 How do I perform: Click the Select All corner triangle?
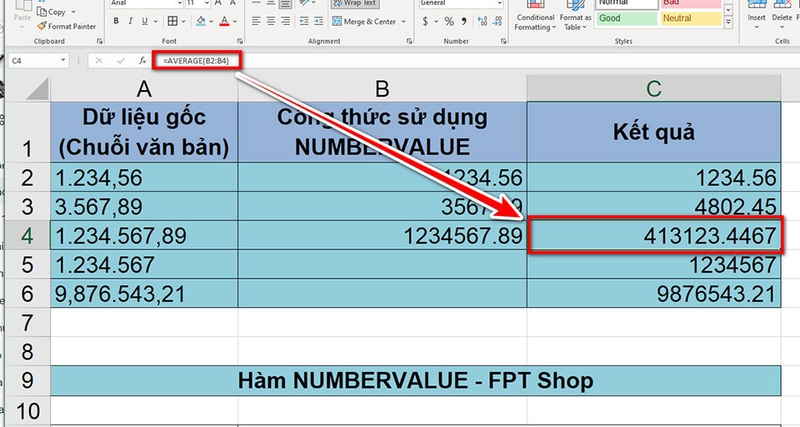pos(37,89)
